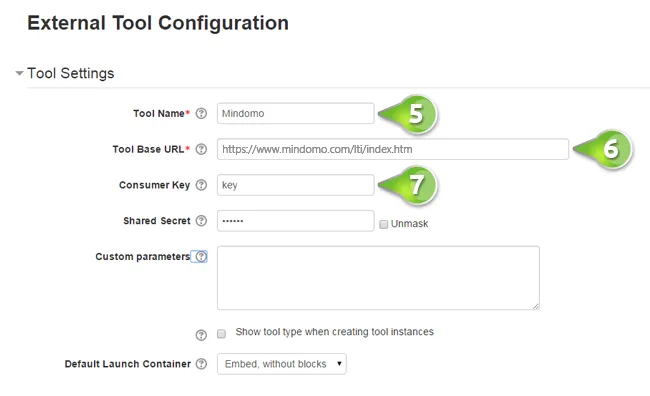
Task: Click the green step 6 marker
Action: coord(603,149)
